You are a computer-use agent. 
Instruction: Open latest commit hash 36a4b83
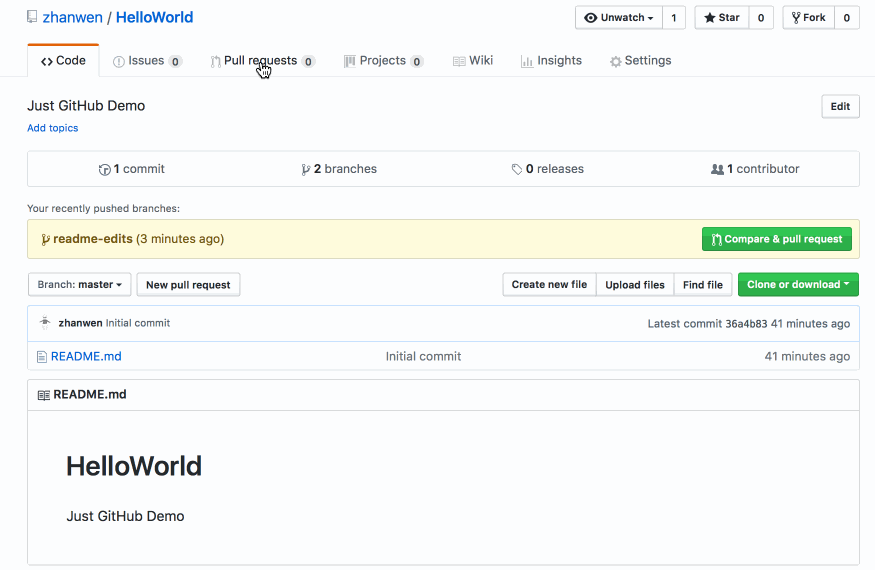[x=746, y=324]
